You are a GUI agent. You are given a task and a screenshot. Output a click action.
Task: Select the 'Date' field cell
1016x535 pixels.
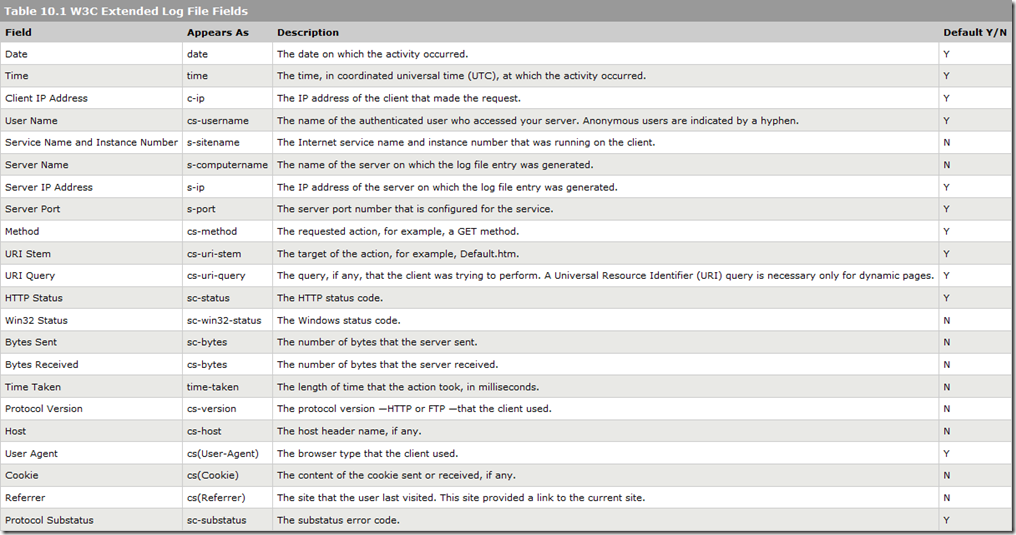pos(91,54)
